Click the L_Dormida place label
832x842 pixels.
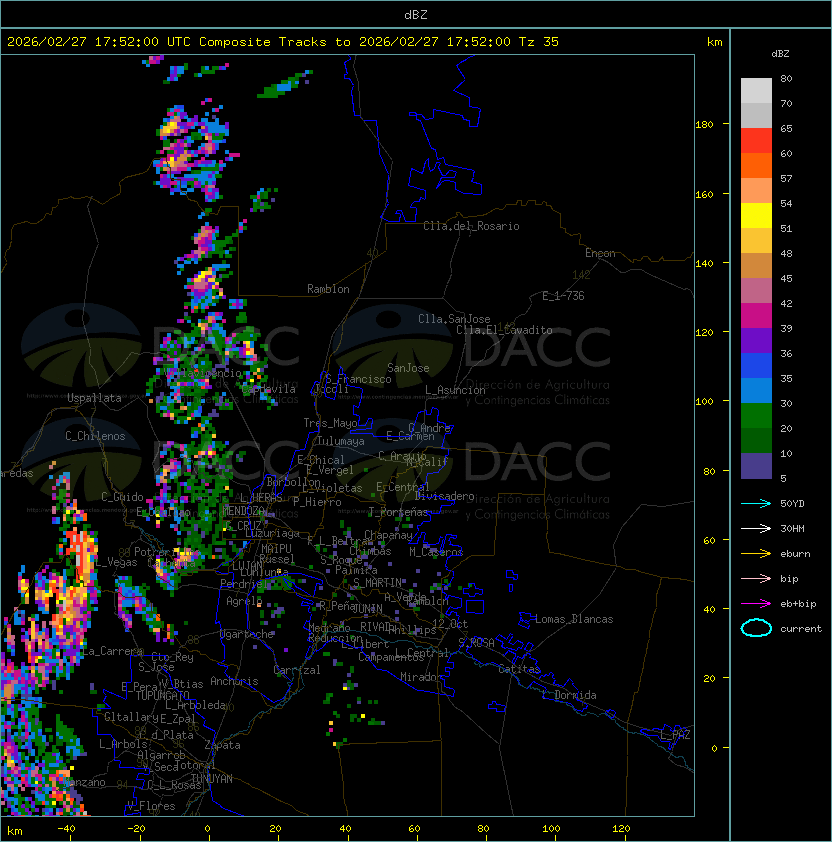(x=569, y=695)
